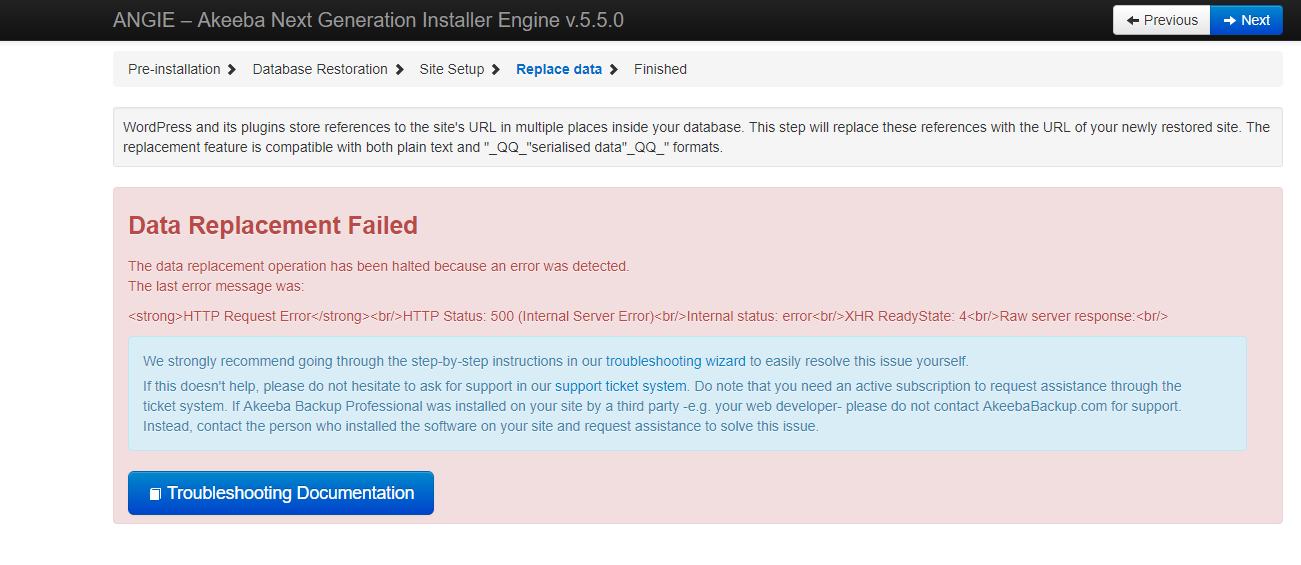Click the Next button
The width and height of the screenshot is (1301, 565).
coord(1246,20)
